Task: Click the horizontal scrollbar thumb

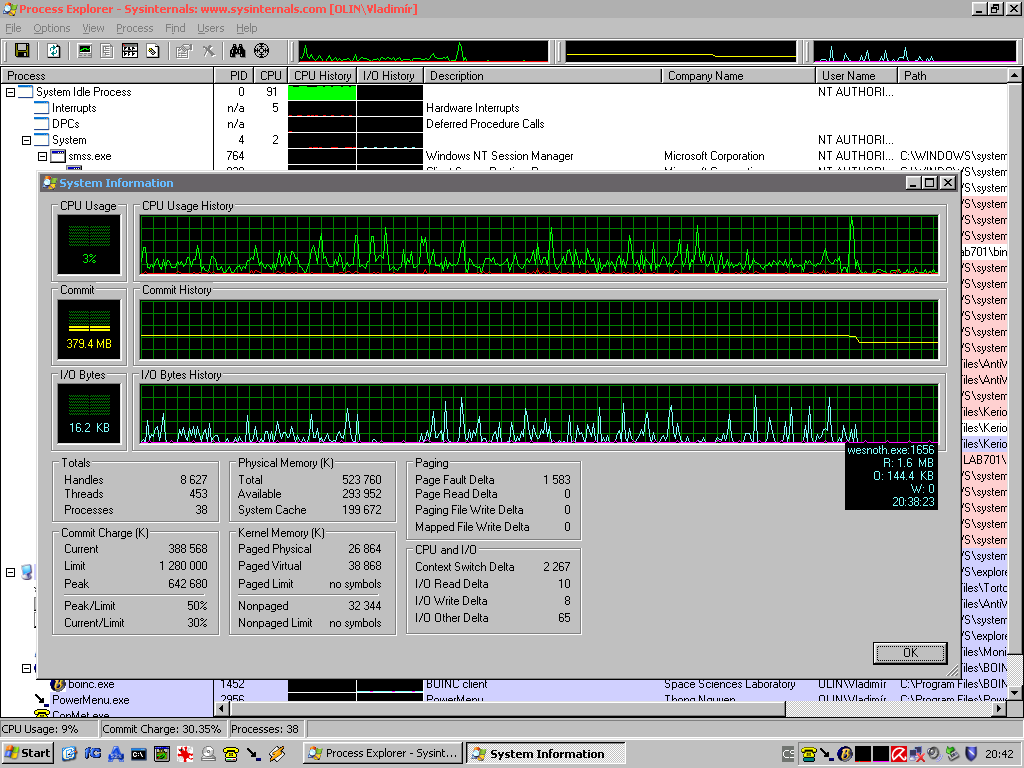Action: [x=507, y=709]
